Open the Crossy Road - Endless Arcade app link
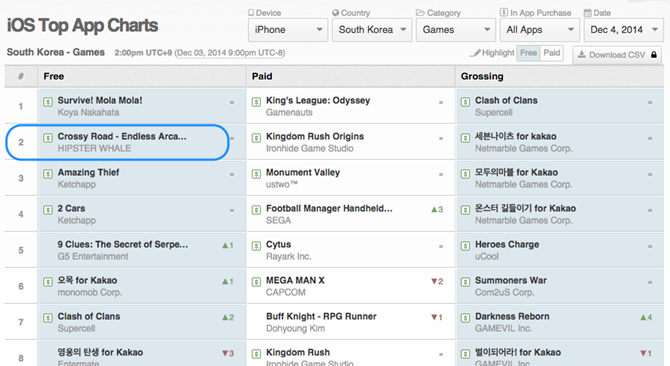 [122, 137]
